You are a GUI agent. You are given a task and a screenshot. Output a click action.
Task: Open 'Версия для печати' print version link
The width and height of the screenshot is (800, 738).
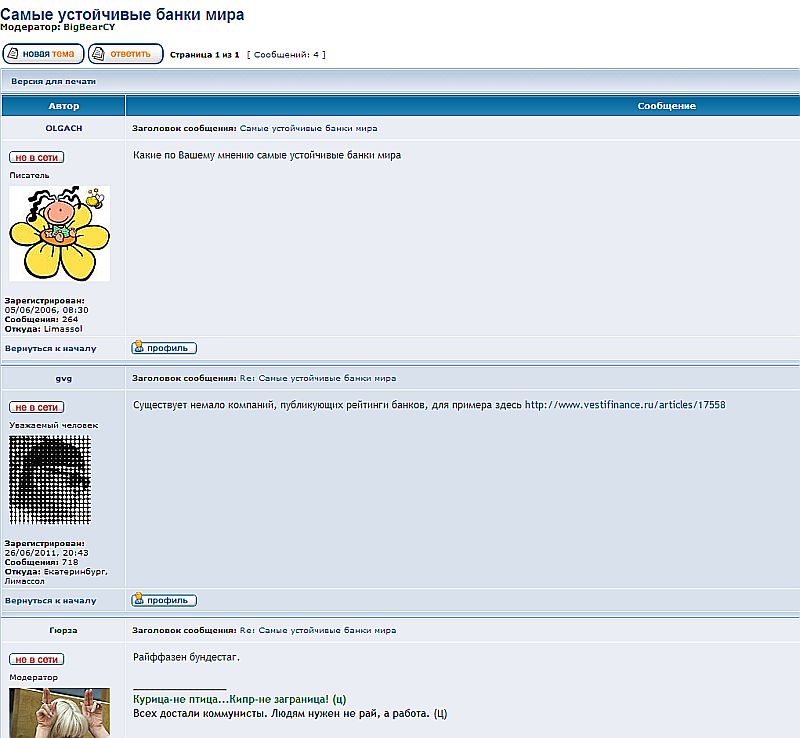[54, 81]
